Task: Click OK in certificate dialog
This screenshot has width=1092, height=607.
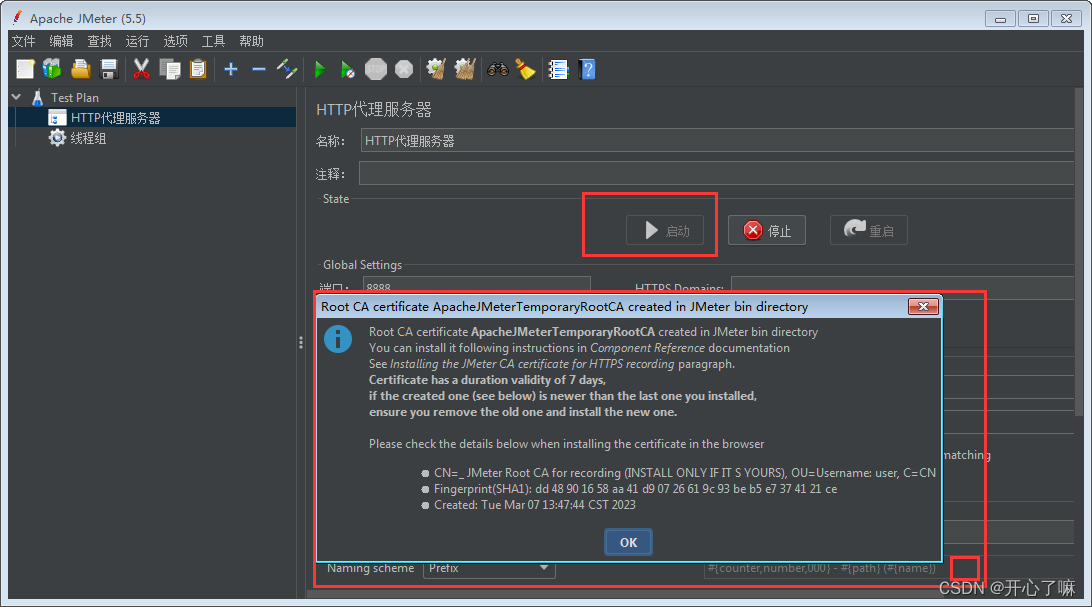Action: point(628,542)
